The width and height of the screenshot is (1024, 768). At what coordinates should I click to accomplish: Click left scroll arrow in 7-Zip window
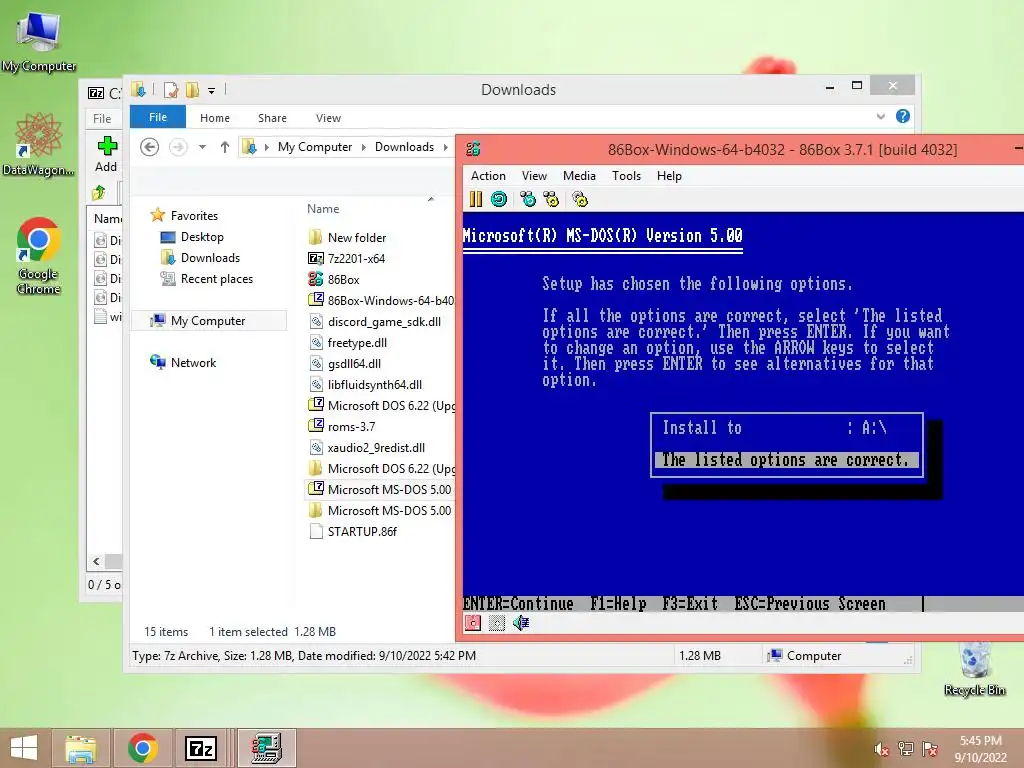click(x=97, y=562)
